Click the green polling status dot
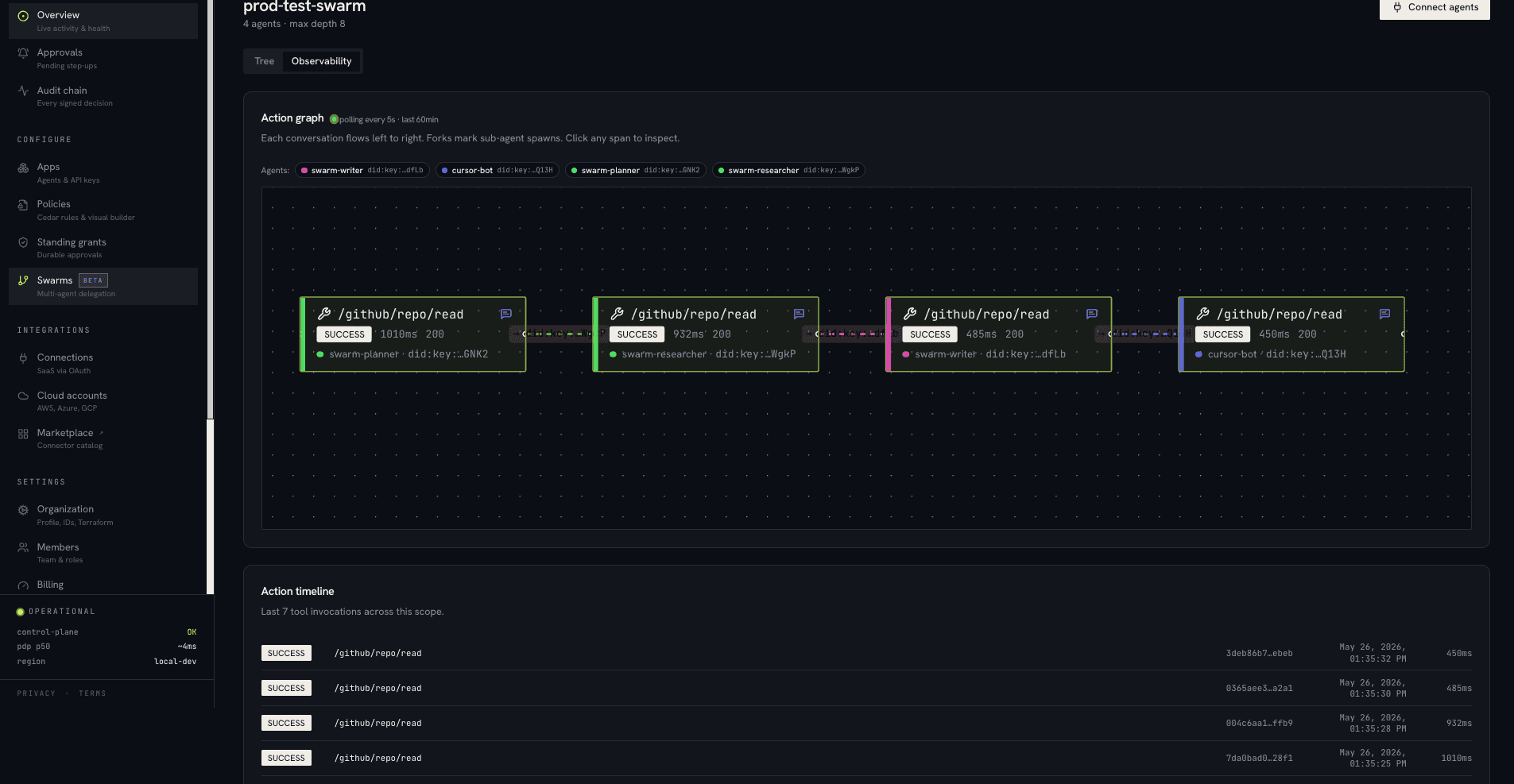The width and height of the screenshot is (1514, 784). [x=334, y=119]
